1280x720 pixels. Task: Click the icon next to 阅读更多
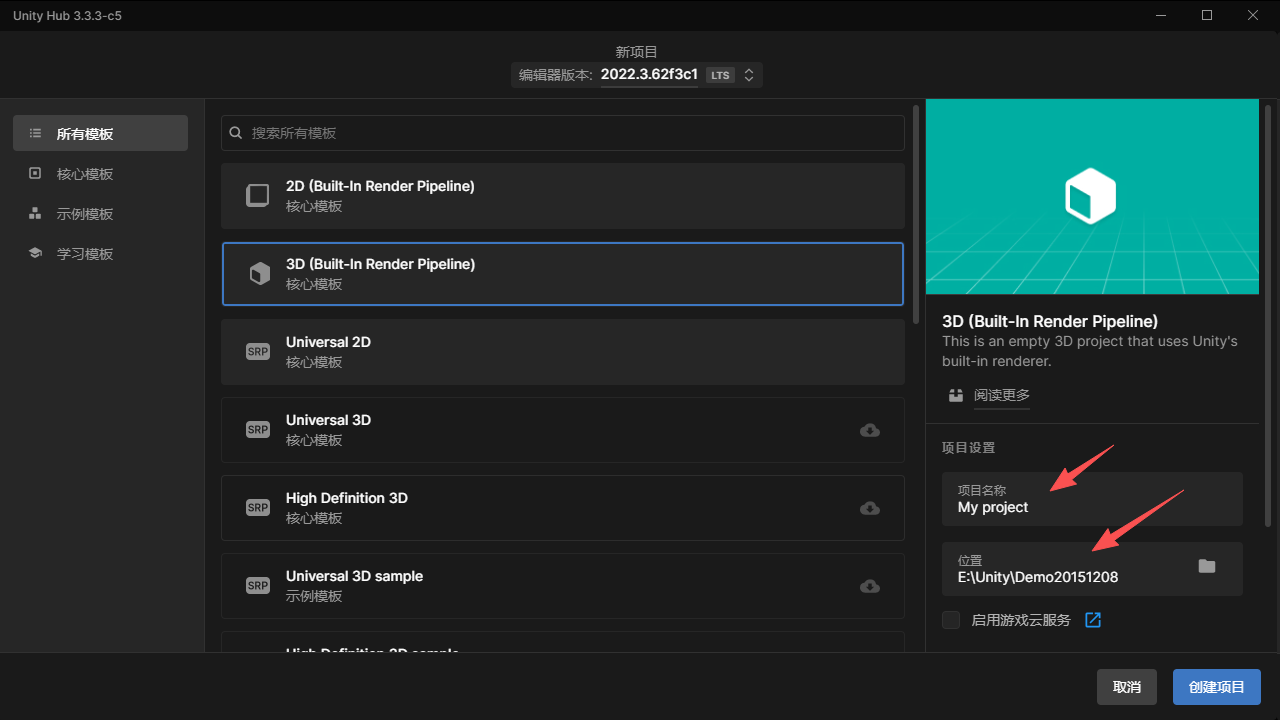(x=956, y=395)
